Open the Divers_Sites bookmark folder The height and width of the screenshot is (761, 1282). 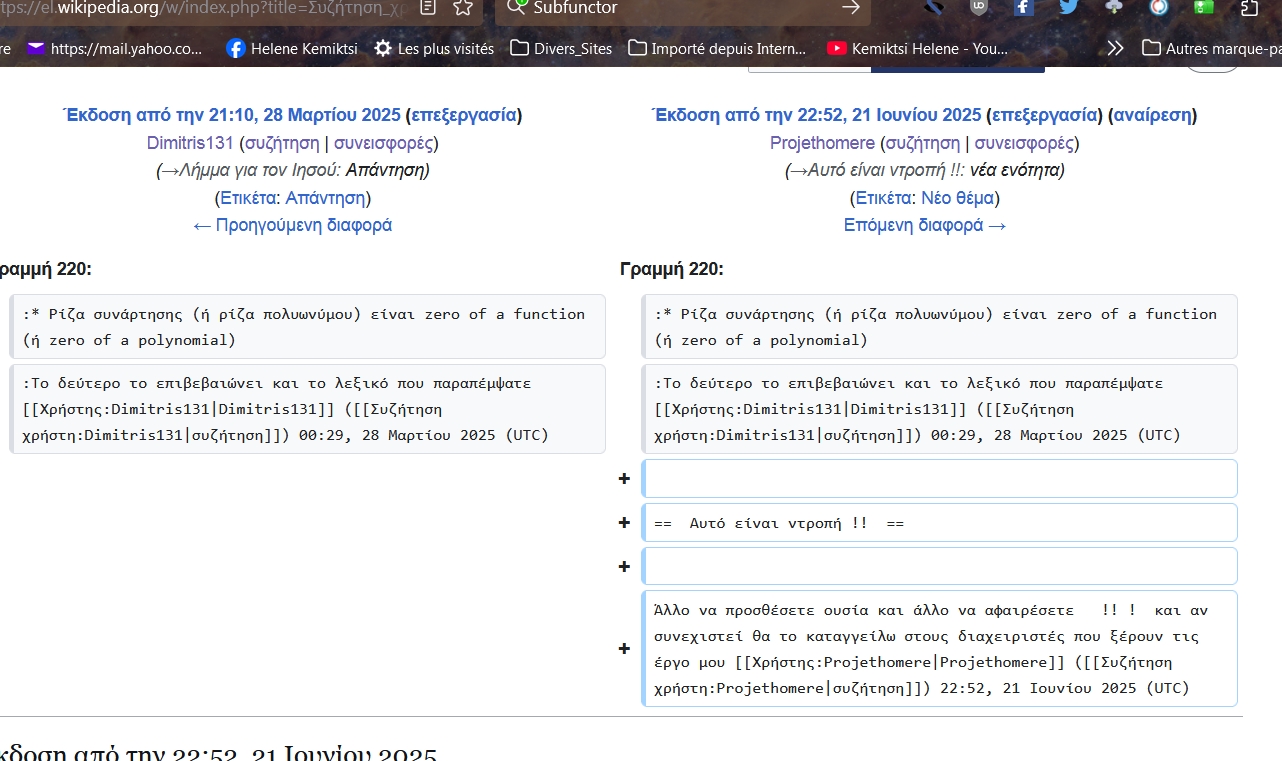pos(561,48)
